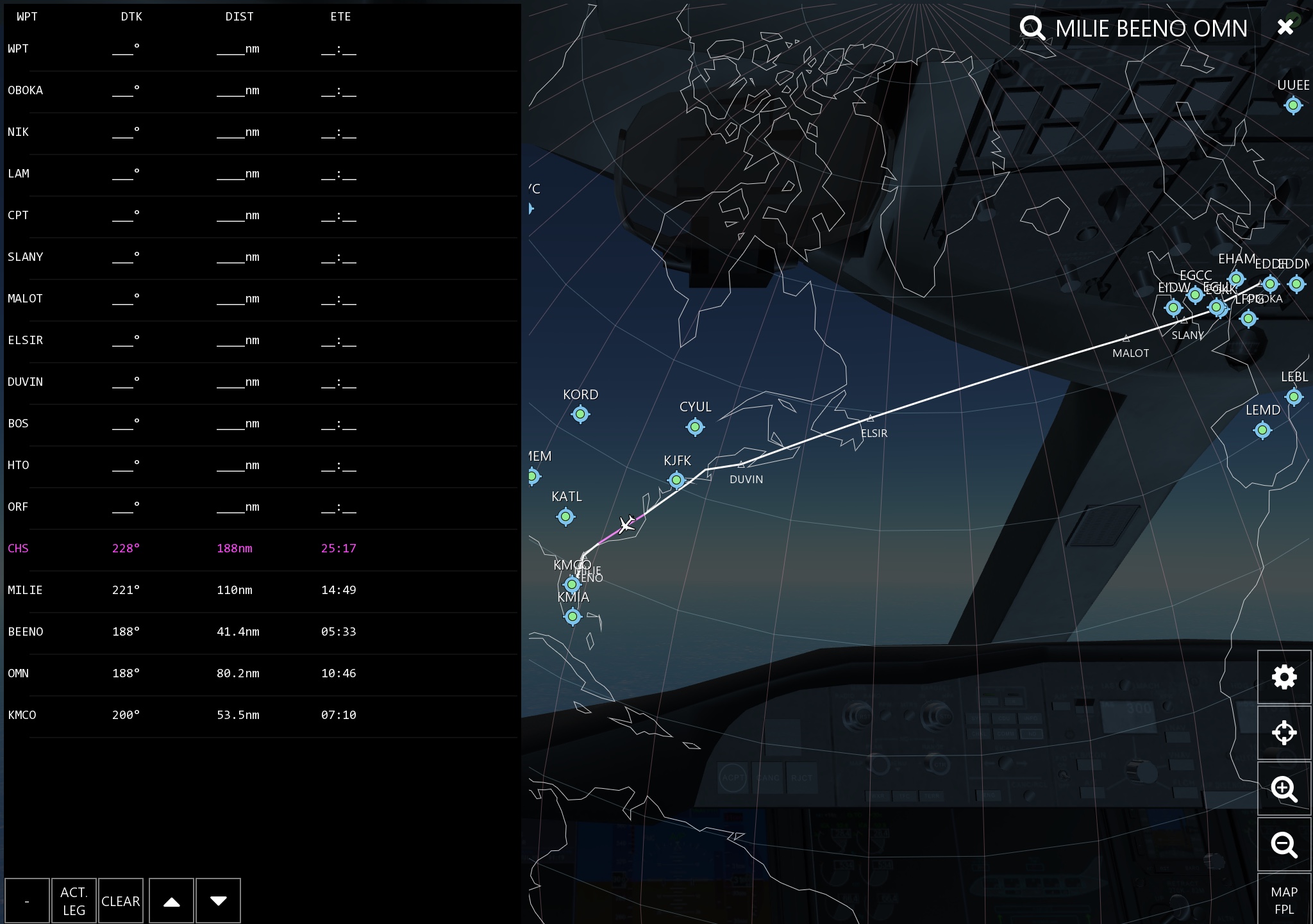
Task: Click the LEMD airport marker
Action: click(1262, 430)
